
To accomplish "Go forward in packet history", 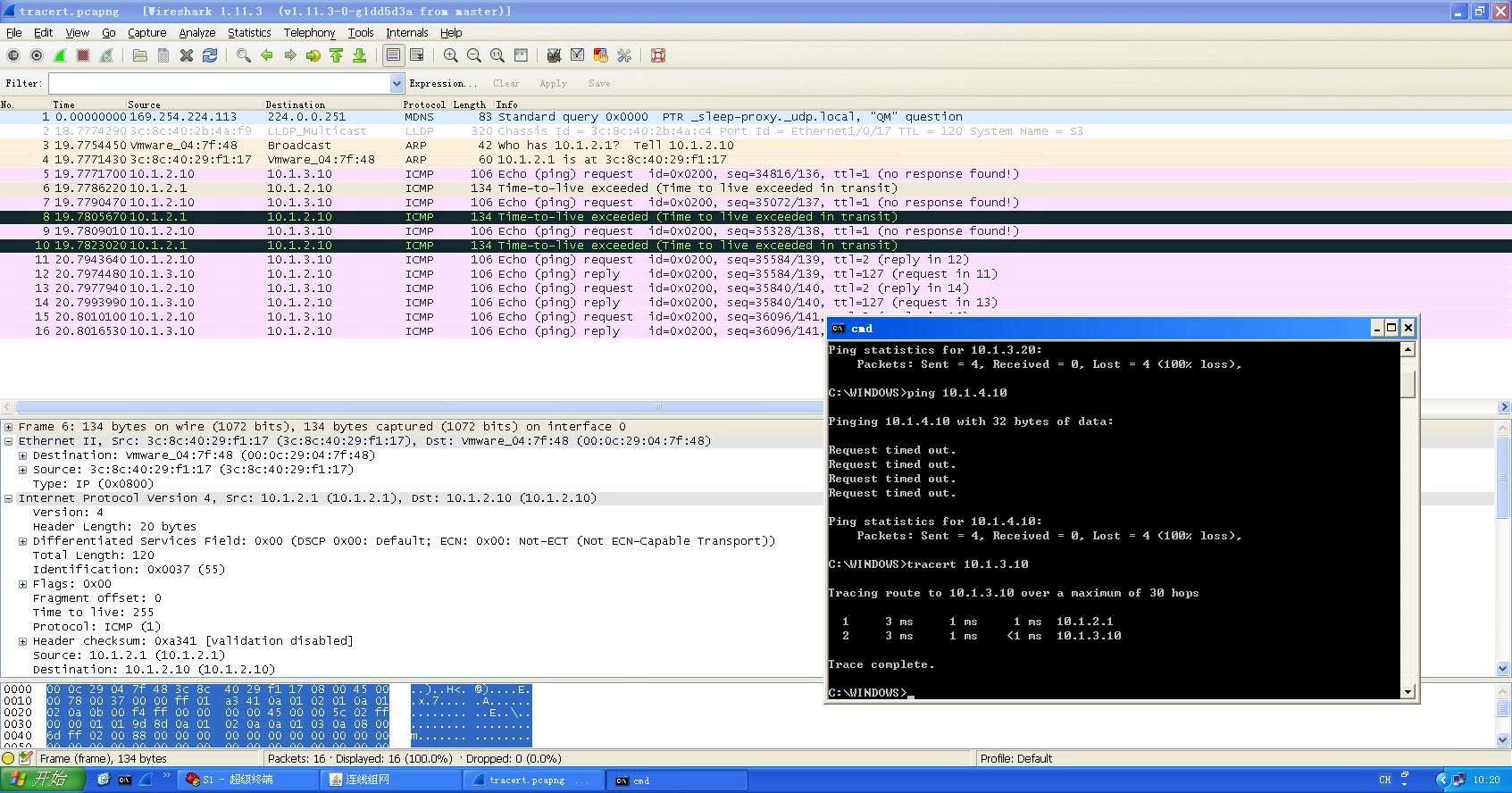I will point(290,55).
